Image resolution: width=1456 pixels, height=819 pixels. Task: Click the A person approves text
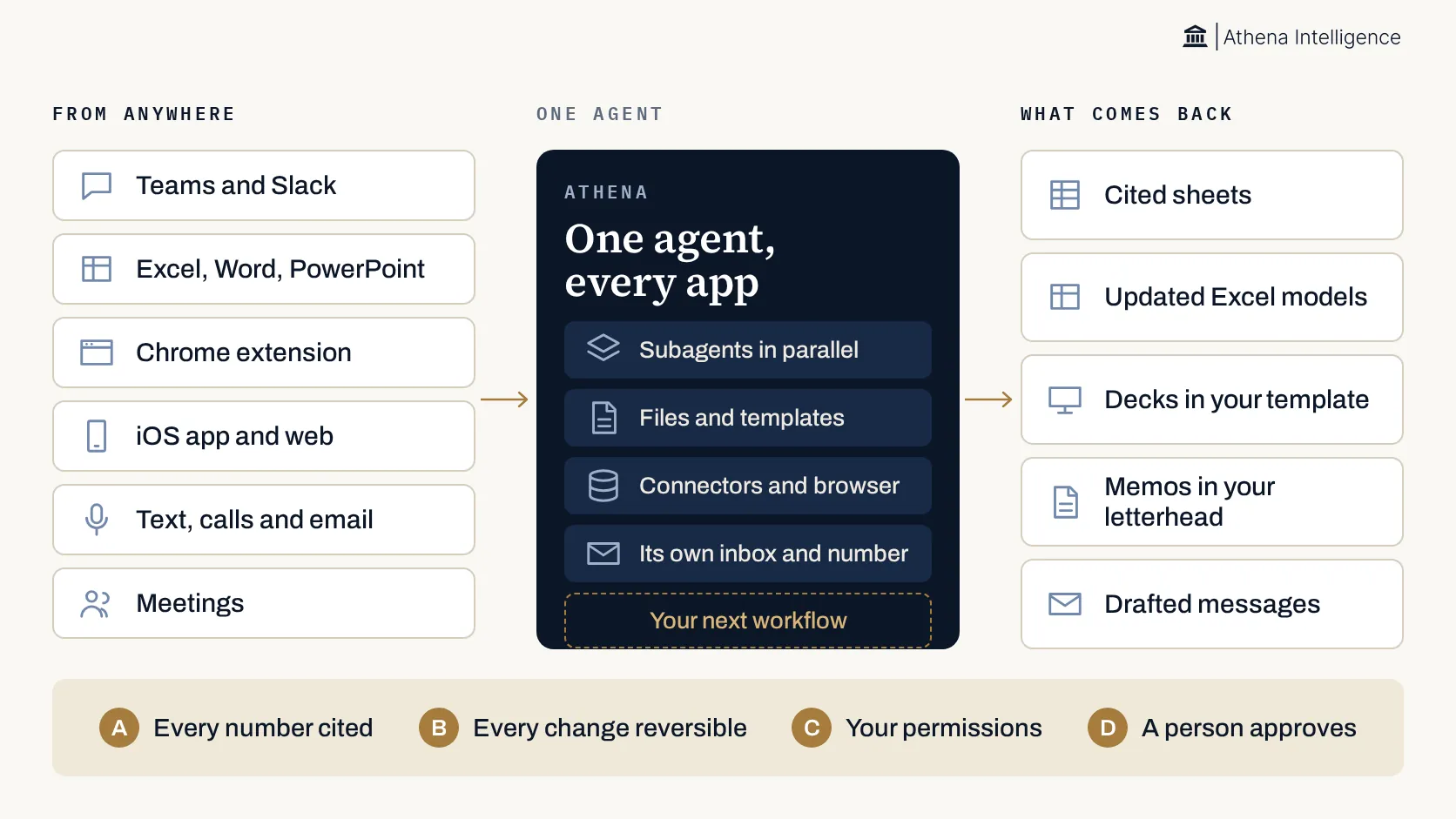click(x=1249, y=728)
